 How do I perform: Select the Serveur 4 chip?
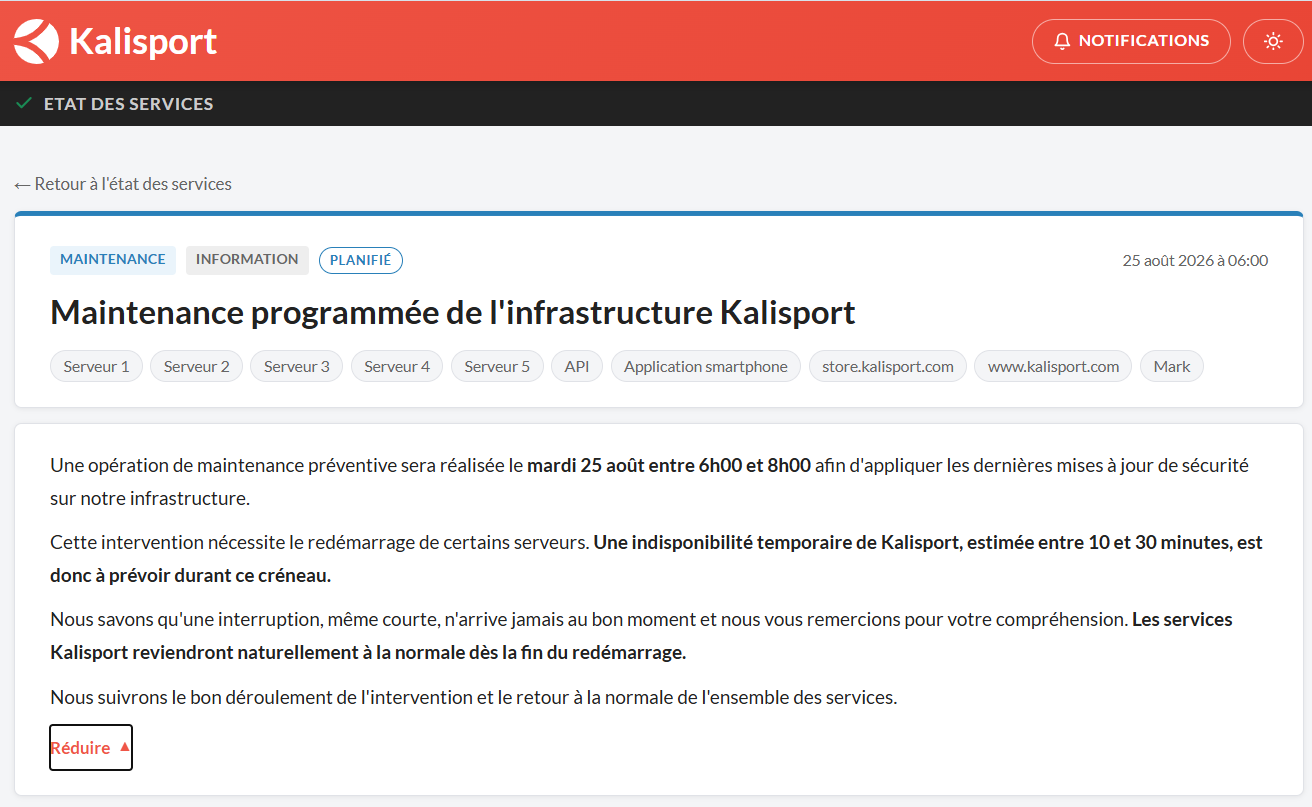click(x=397, y=367)
